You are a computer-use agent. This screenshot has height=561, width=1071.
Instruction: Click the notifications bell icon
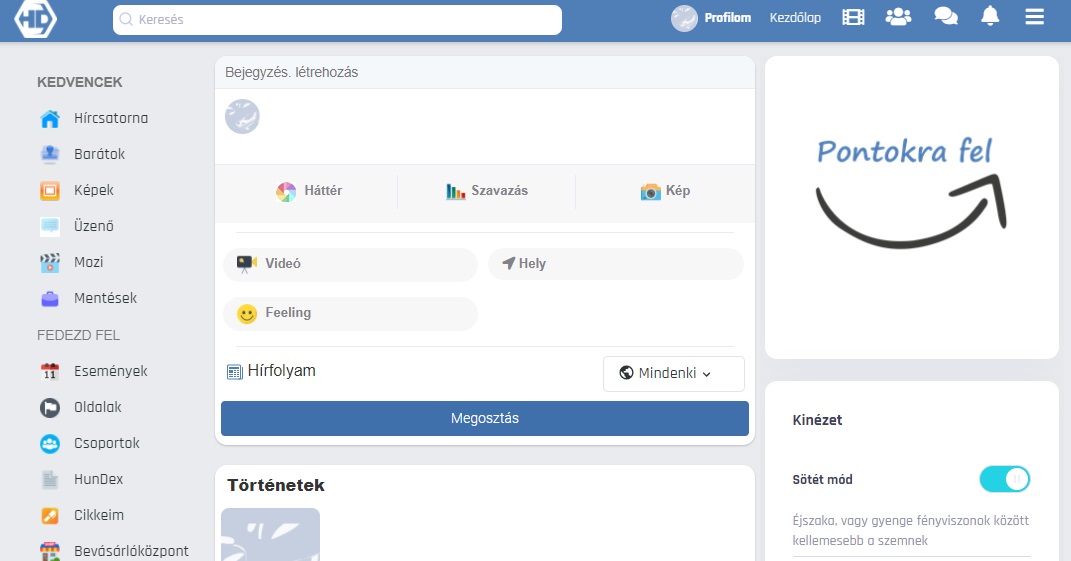tap(990, 17)
